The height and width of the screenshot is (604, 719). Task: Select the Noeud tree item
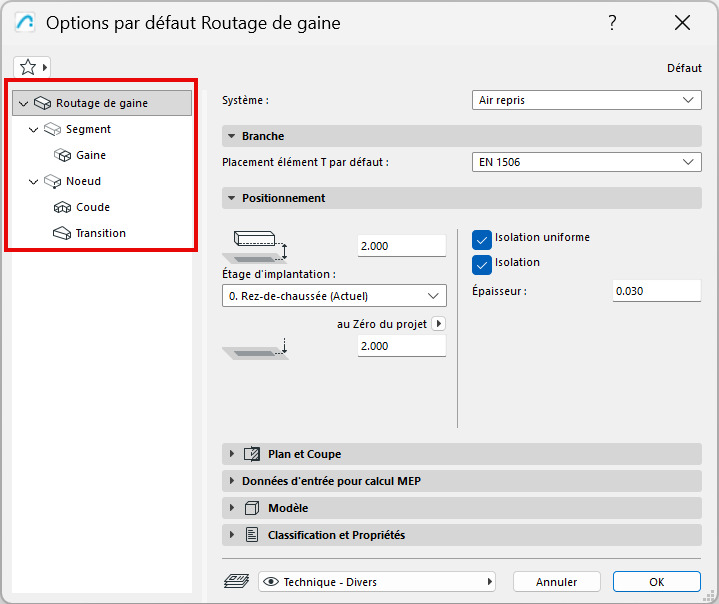pyautogui.click(x=83, y=181)
